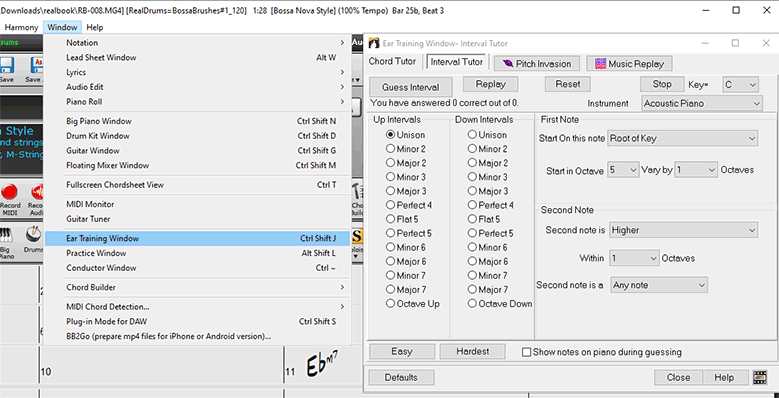Choose MIDI Monitor menu item
779x398 pixels.
[x=197, y=204]
